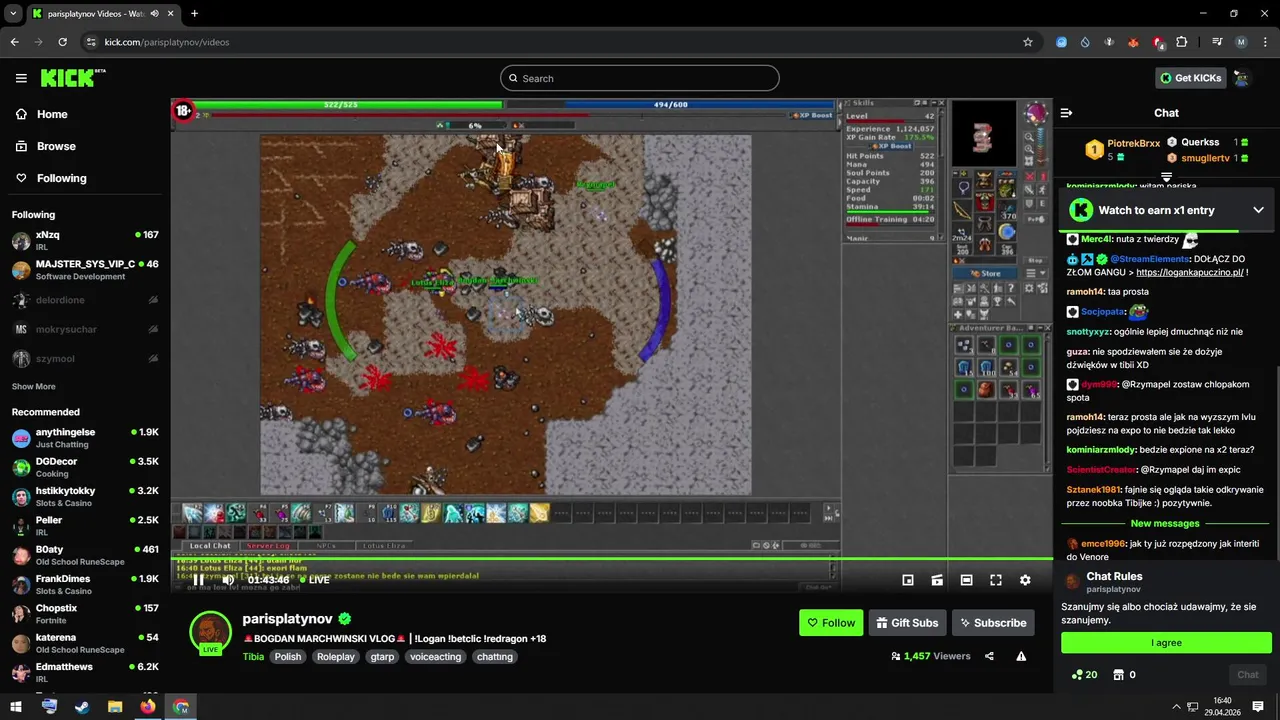Open the hamburger sidebar menu
This screenshot has width=1280, height=720.
click(x=21, y=78)
